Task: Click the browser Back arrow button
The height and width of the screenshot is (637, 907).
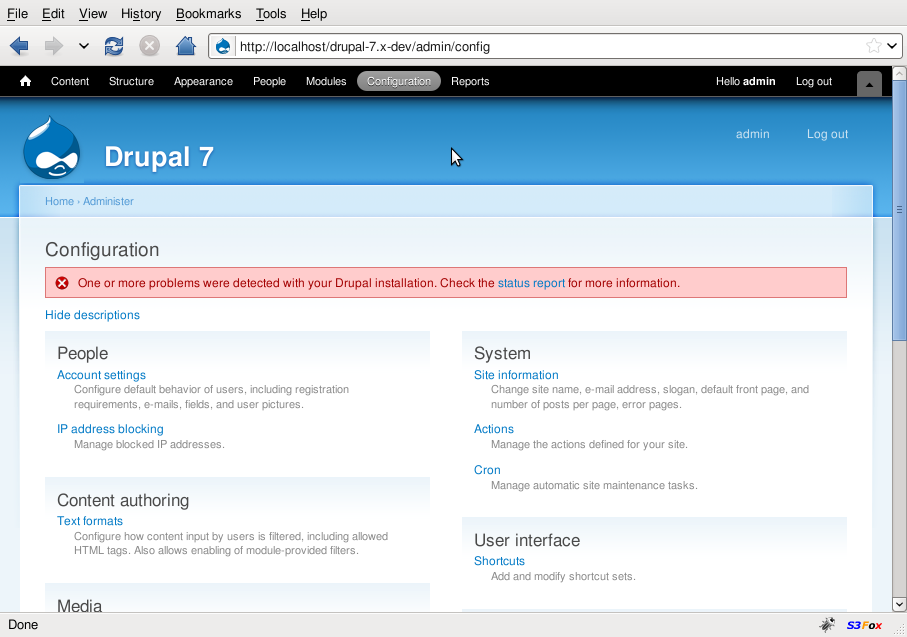Action: click(20, 46)
